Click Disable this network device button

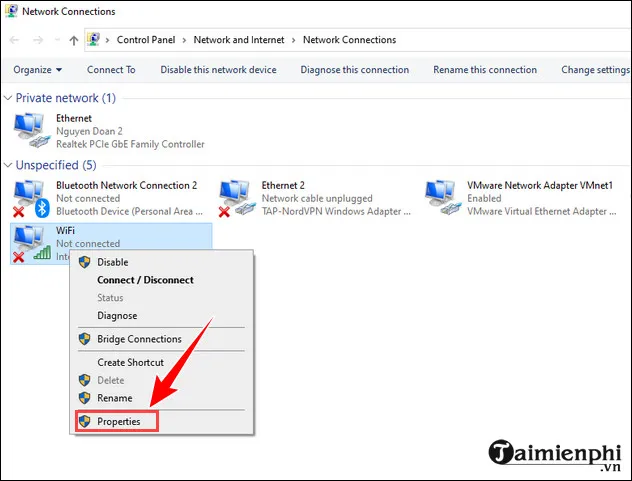click(218, 70)
